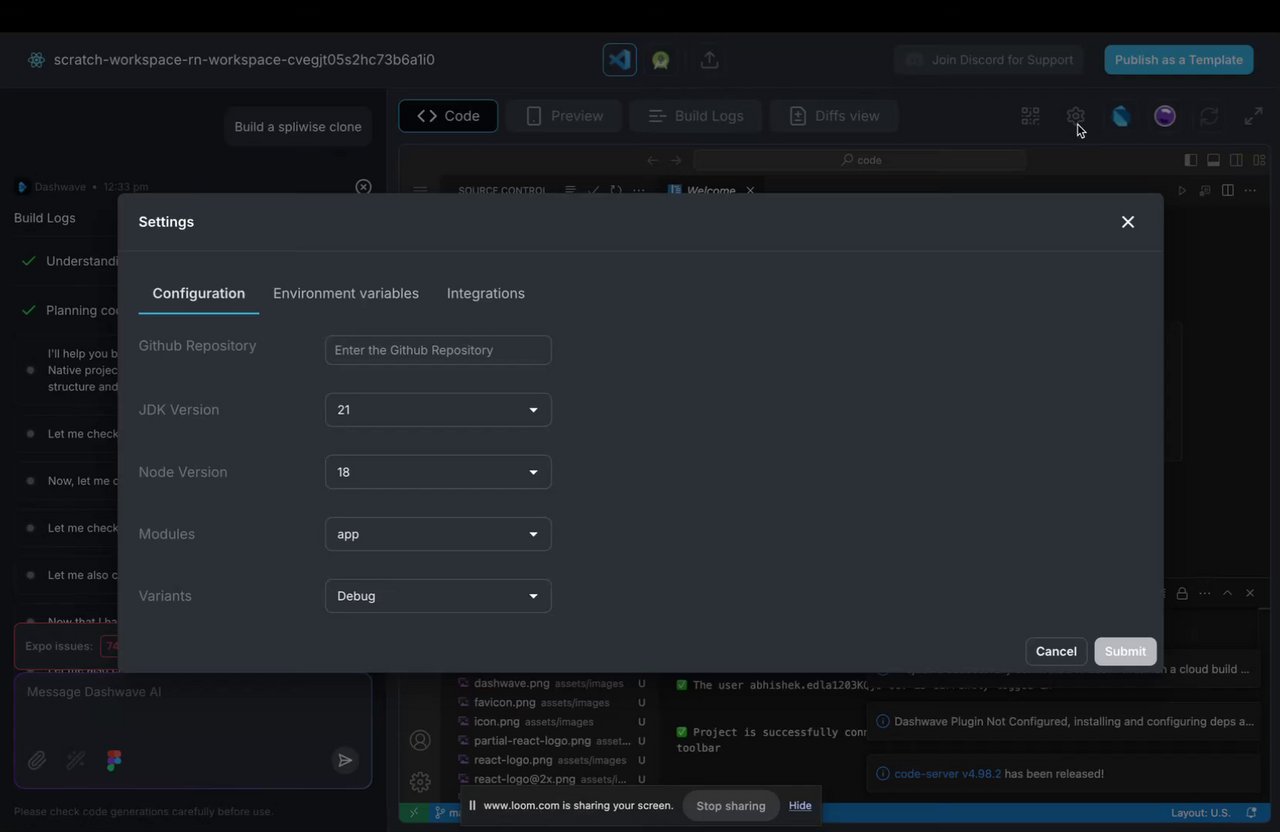This screenshot has width=1280, height=832.
Task: Click the magic wand enhance icon
Action: click(x=76, y=761)
